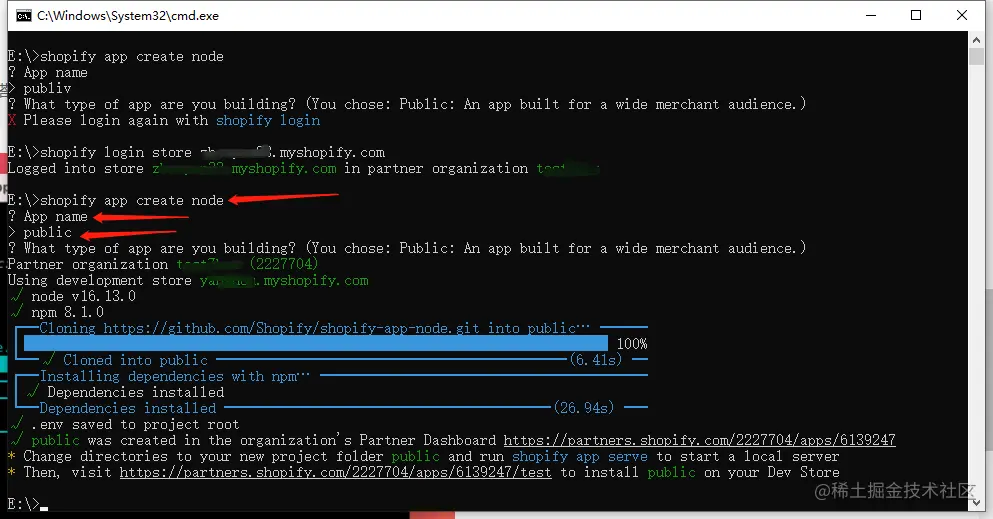Open the apps/6139247/test install link
Image resolution: width=993 pixels, height=519 pixels.
click(335, 472)
